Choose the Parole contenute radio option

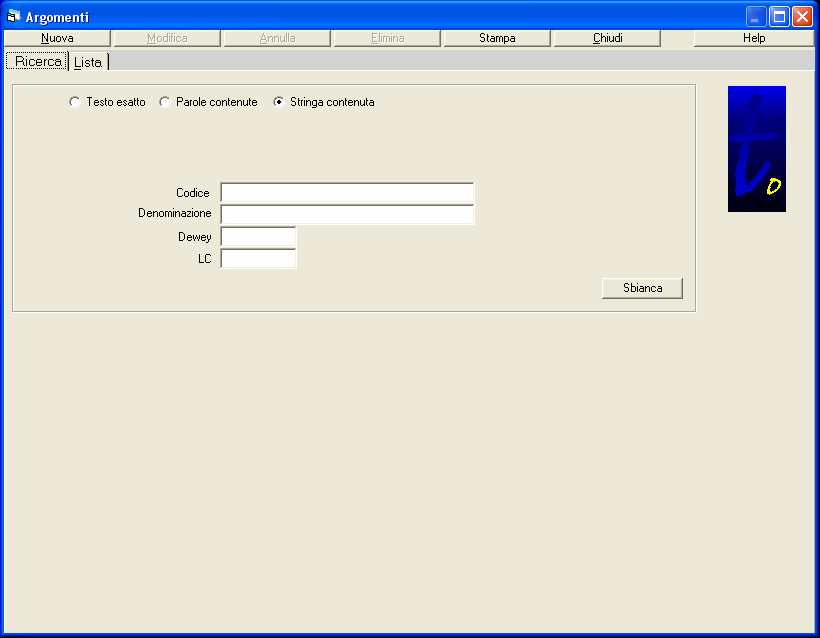165,102
